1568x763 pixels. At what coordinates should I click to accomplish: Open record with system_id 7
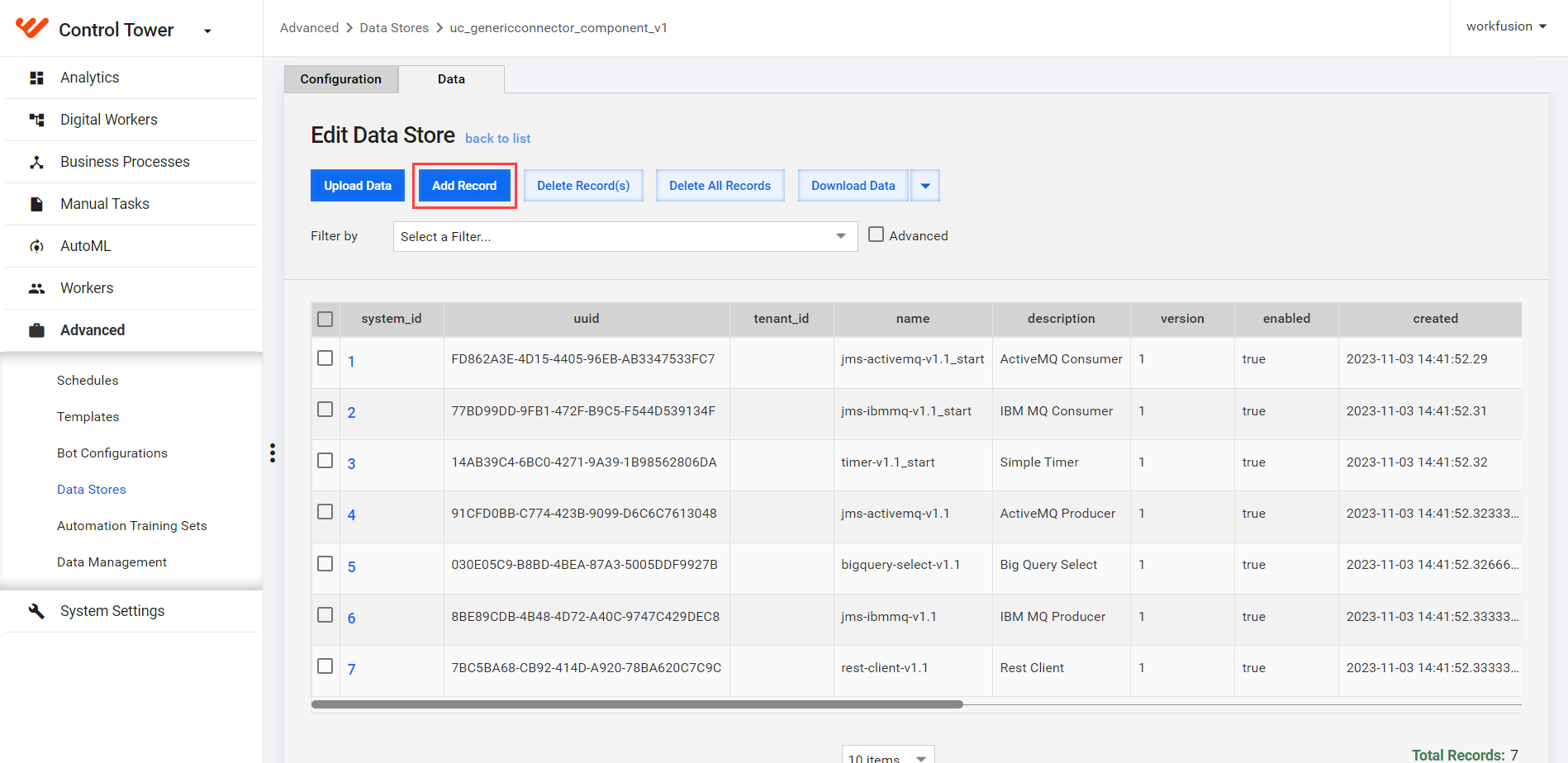[x=351, y=670]
